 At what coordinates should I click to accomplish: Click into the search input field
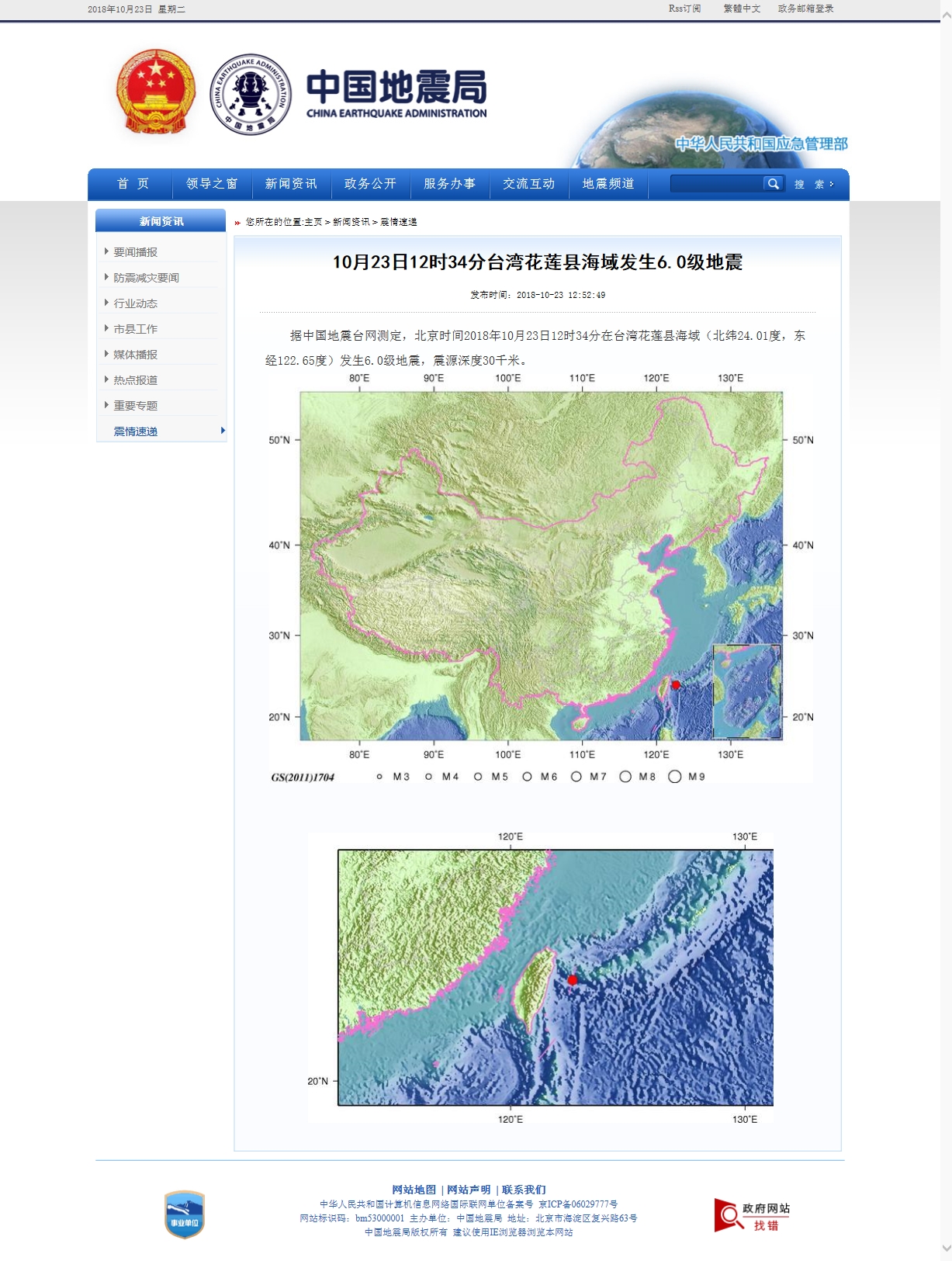(715, 184)
